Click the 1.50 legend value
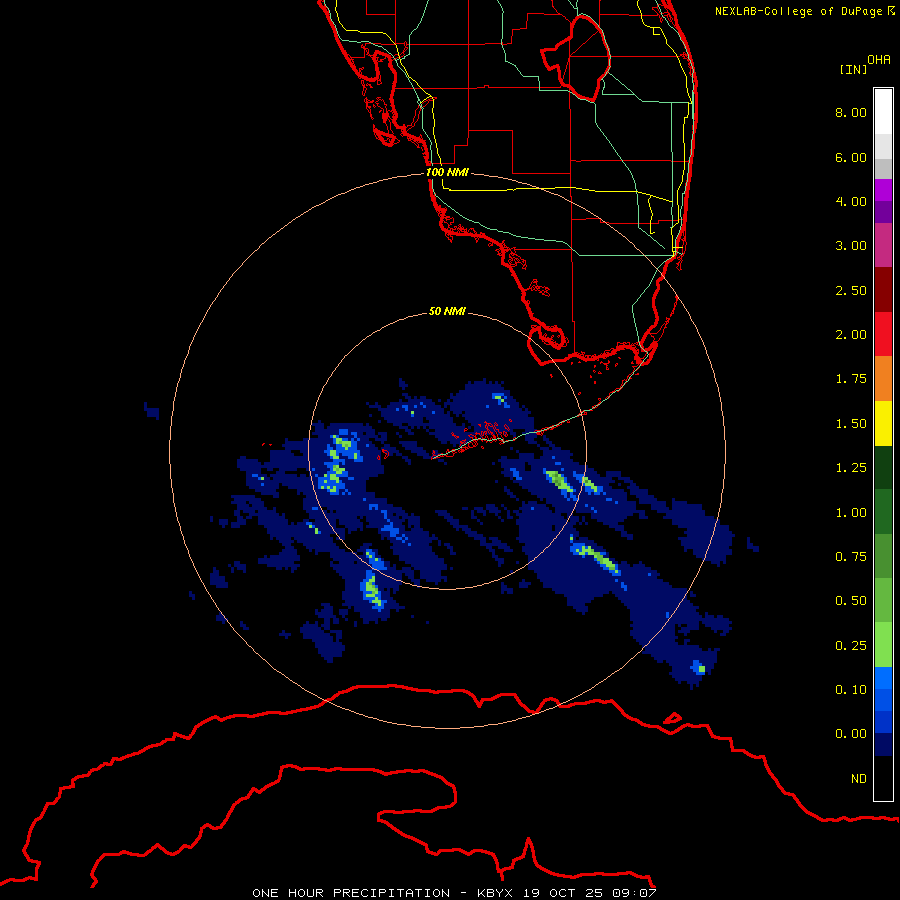 (851, 424)
